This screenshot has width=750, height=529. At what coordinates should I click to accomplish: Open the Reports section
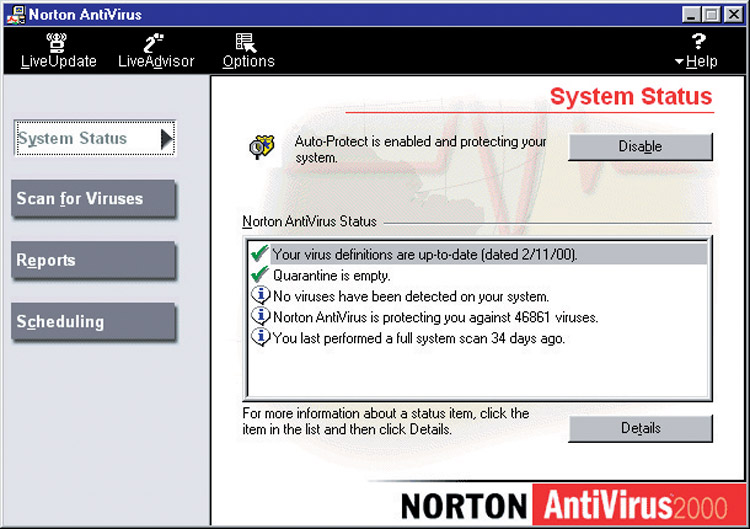pos(93,260)
